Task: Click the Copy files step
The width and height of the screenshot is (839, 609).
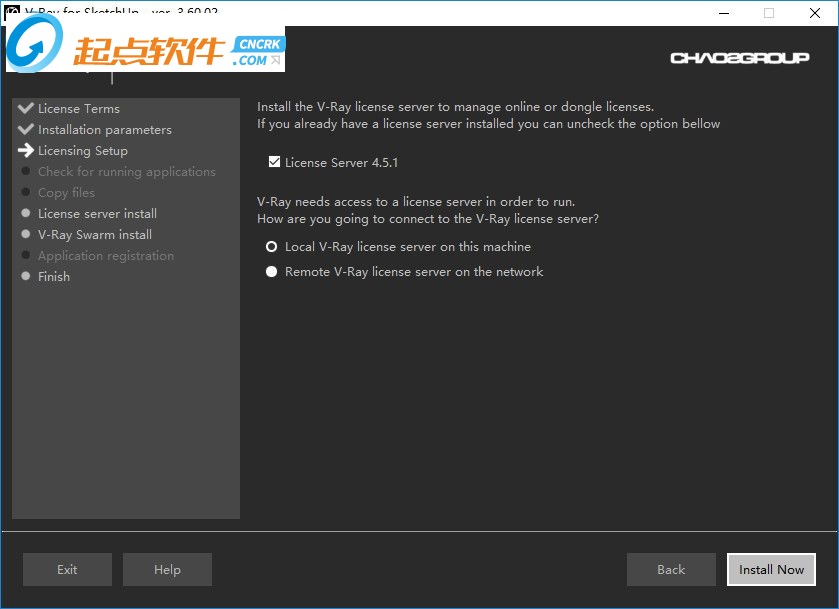Action: tap(66, 193)
